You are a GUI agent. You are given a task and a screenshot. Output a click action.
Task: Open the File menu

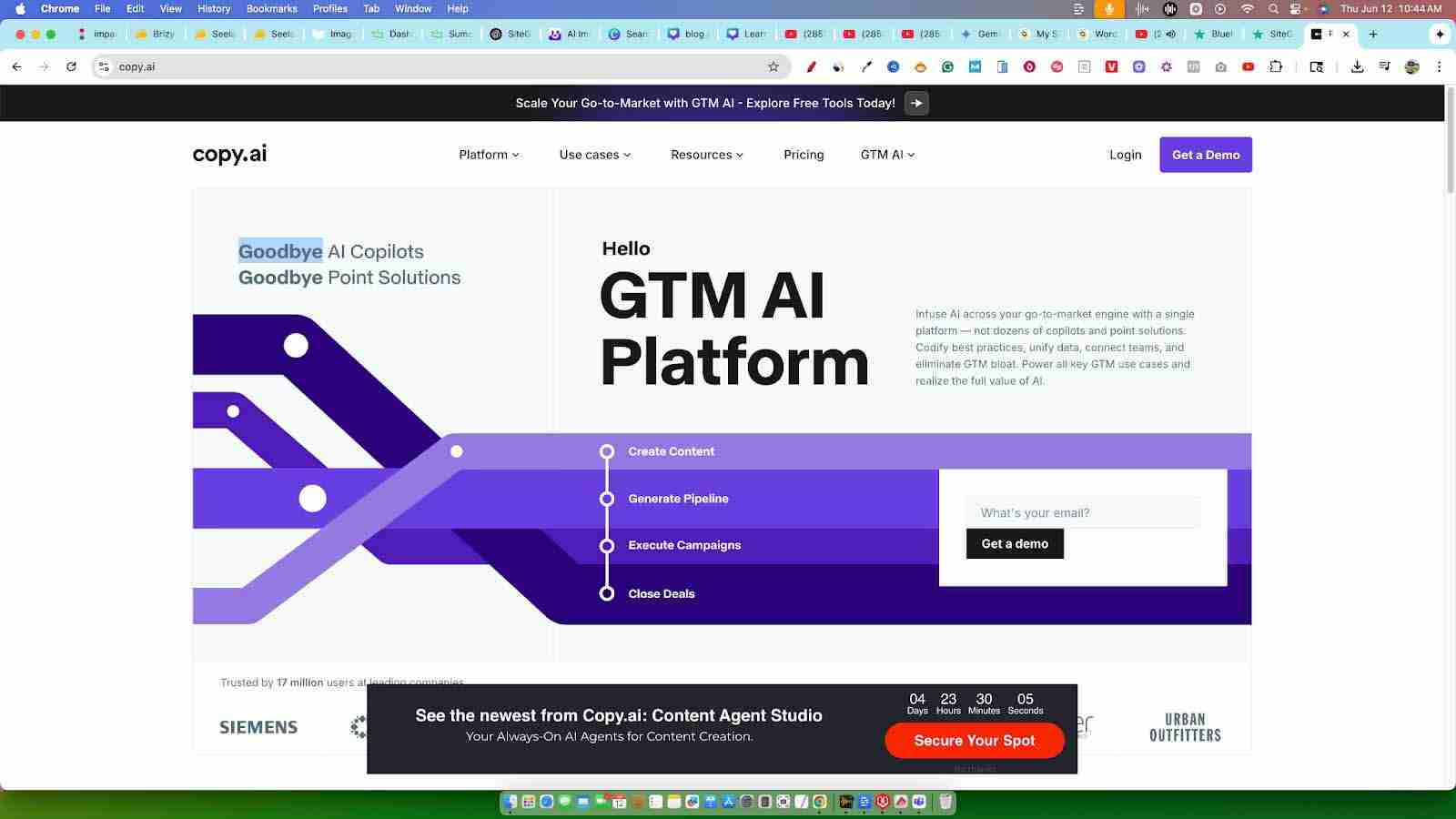pyautogui.click(x=103, y=8)
